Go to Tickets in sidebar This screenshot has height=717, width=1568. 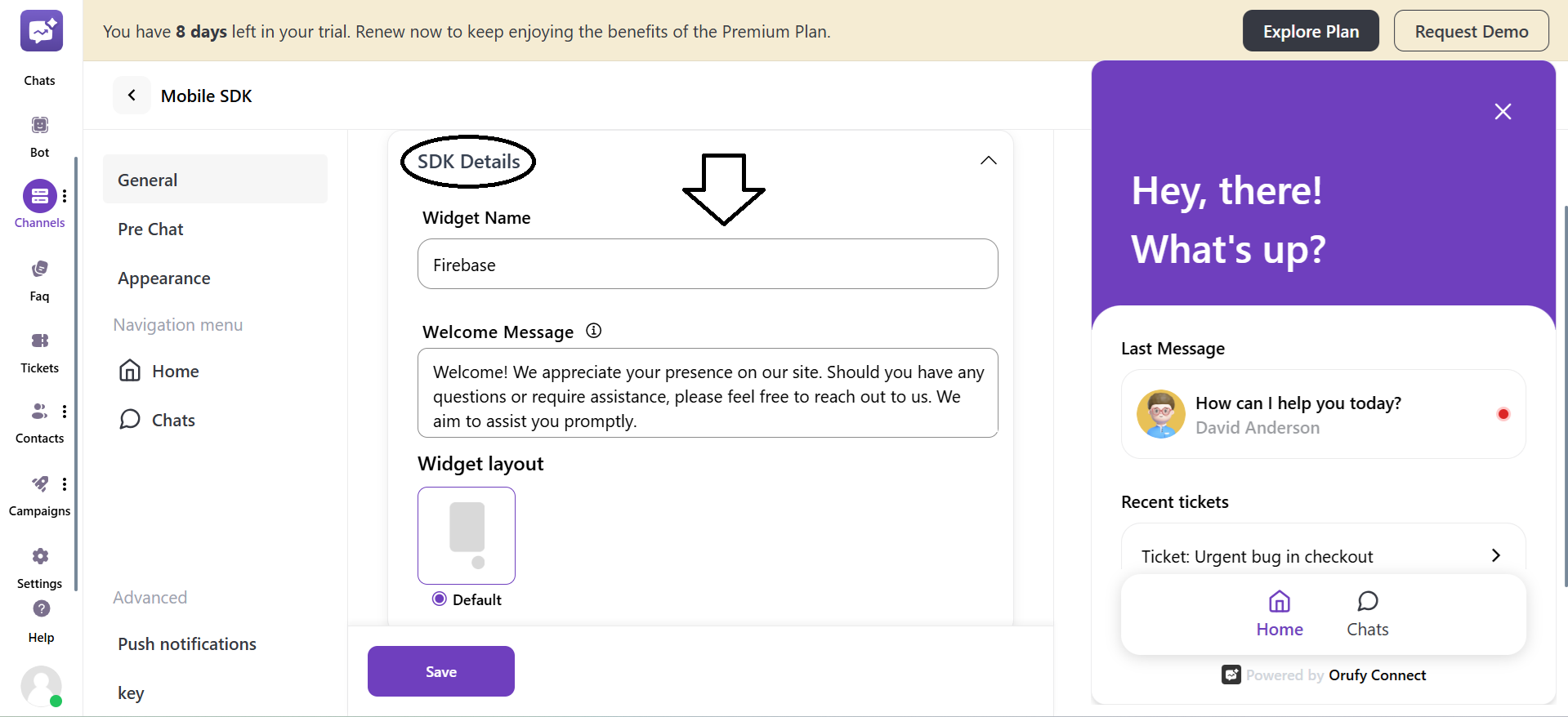pos(39,341)
